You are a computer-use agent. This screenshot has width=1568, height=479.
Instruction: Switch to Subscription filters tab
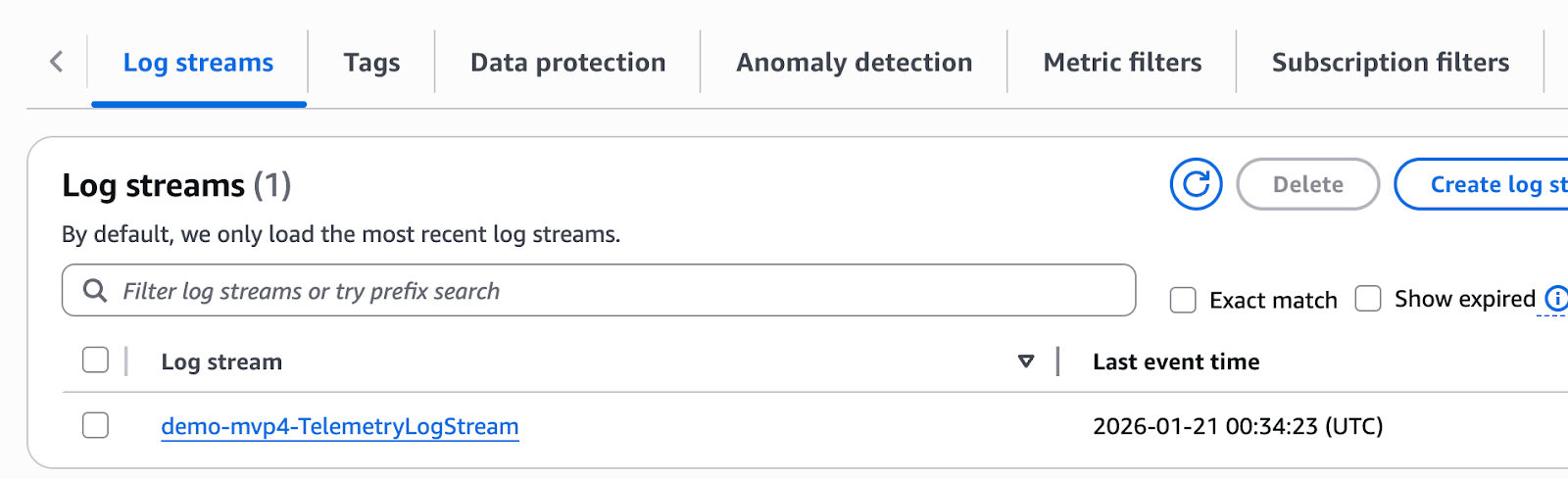[x=1390, y=63]
